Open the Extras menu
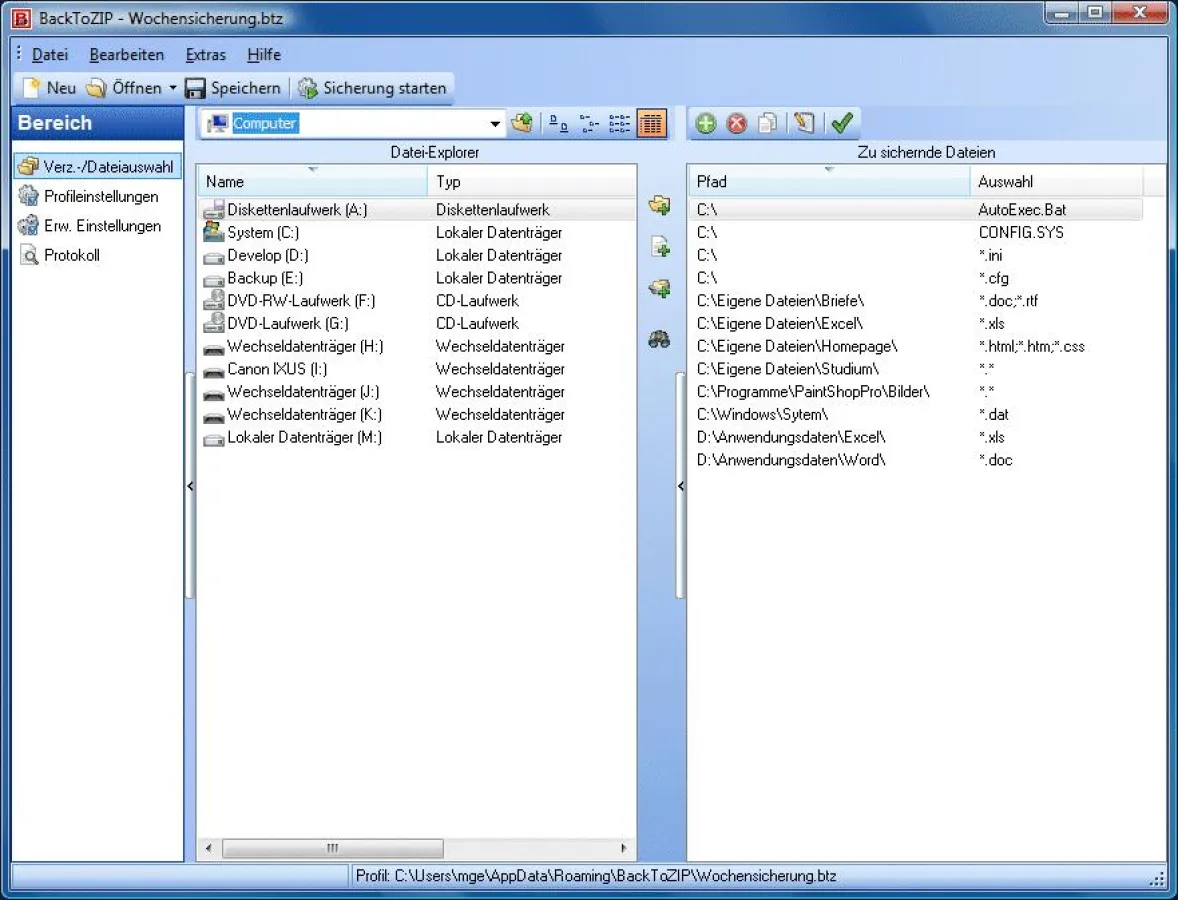This screenshot has height=900, width=1178. click(205, 55)
